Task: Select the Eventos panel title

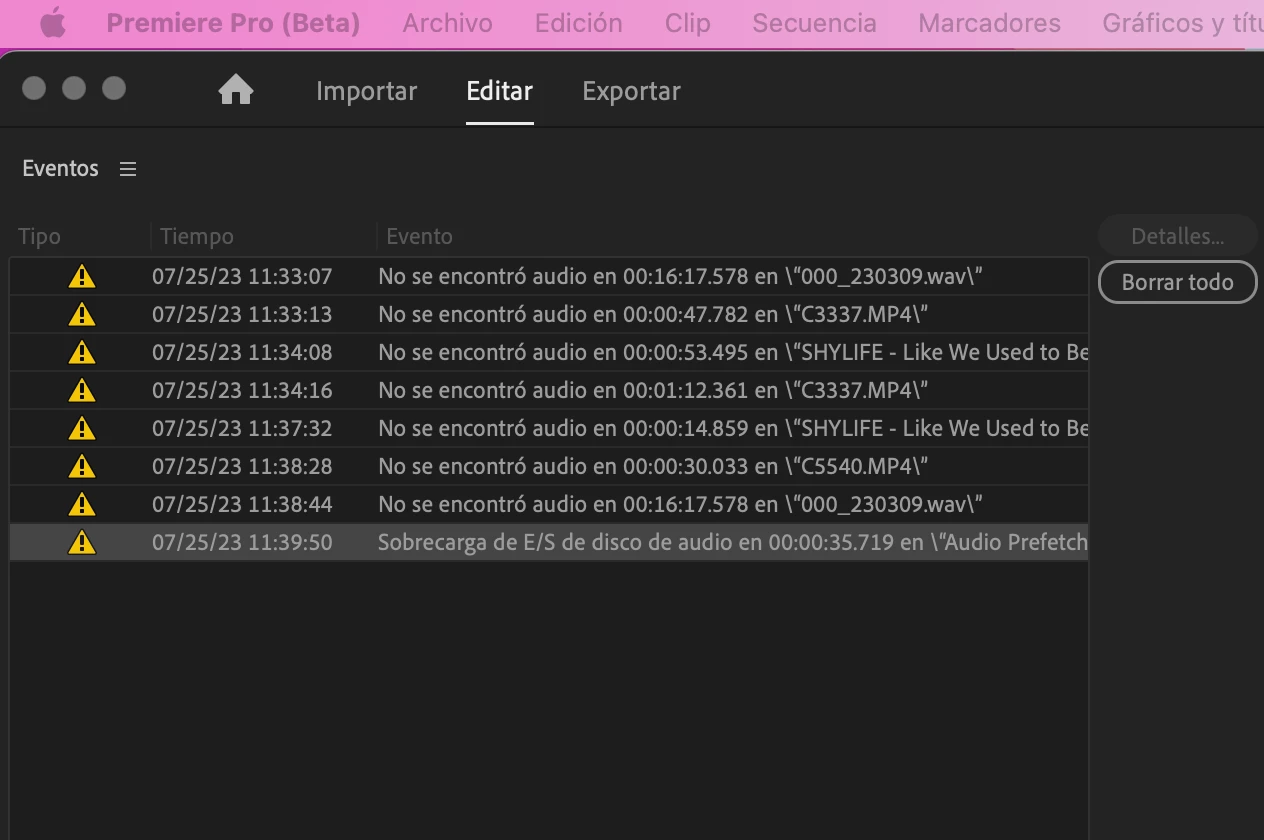Action: click(61, 168)
